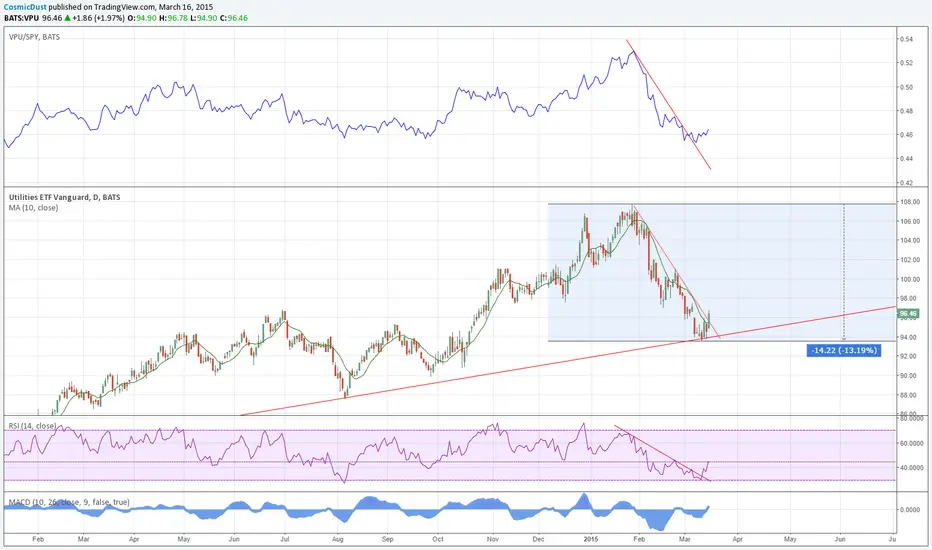Click the 108.00 level on price scale
This screenshot has width=932, height=550.
[911, 202]
